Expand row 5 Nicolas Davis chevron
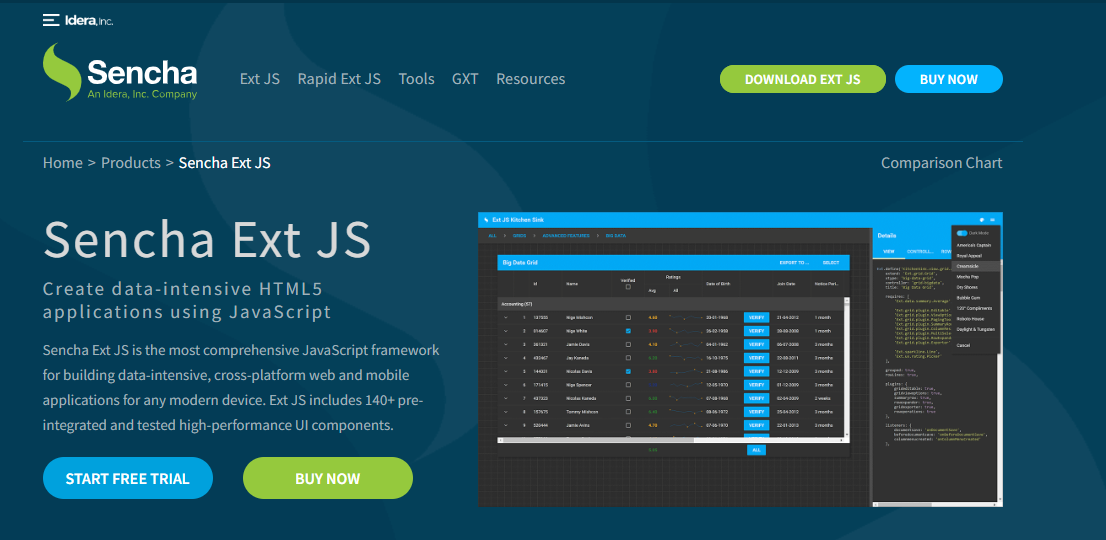 pos(506,371)
